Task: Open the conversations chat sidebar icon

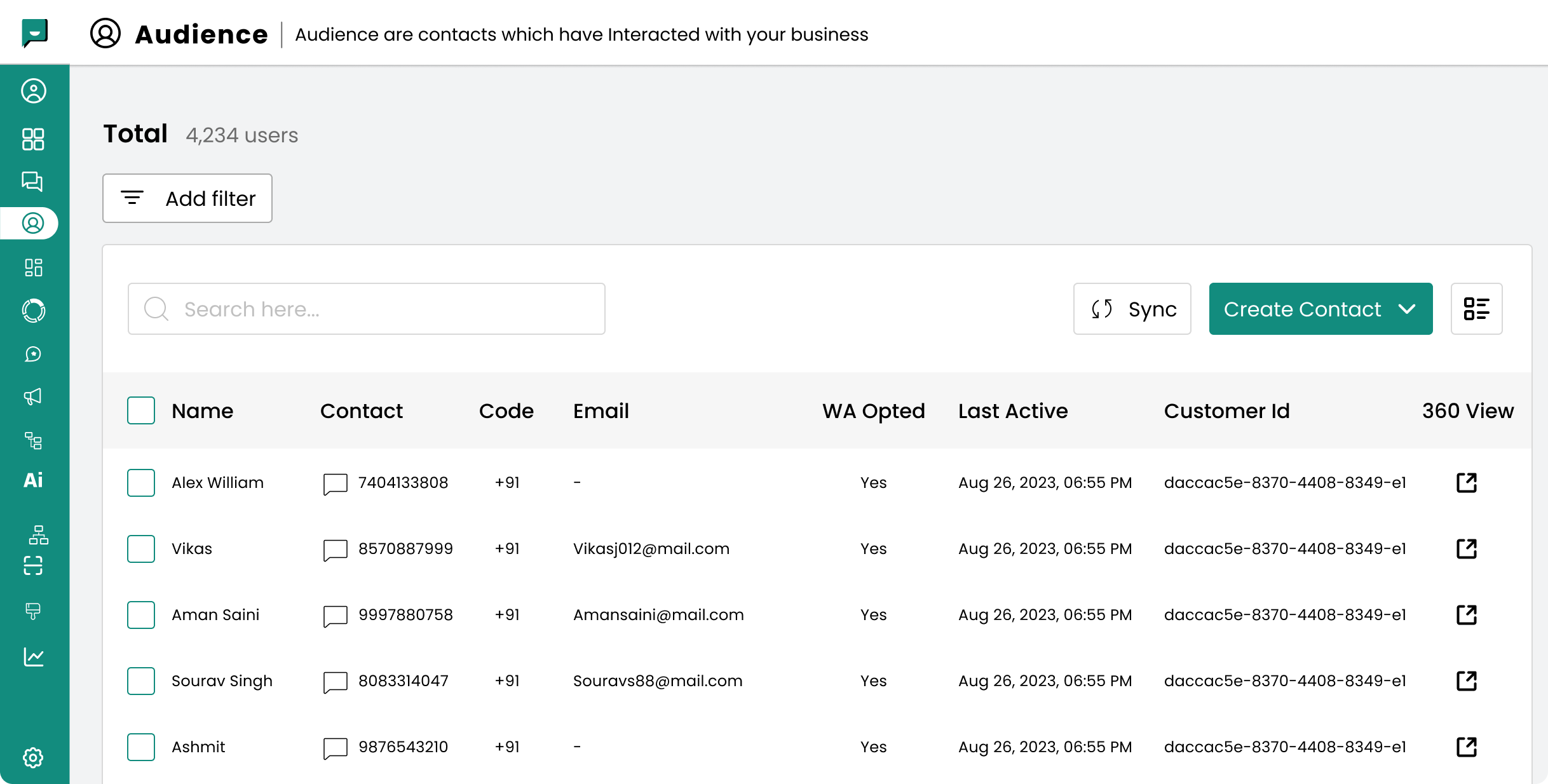Action: [x=33, y=182]
